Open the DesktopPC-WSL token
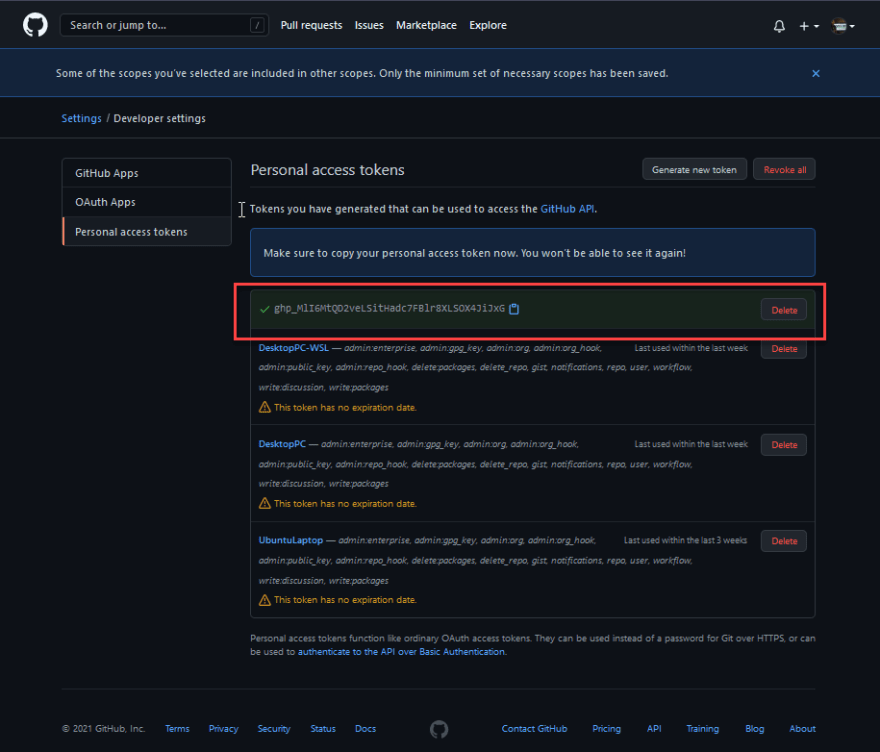Viewport: 880px width, 752px height. [294, 348]
